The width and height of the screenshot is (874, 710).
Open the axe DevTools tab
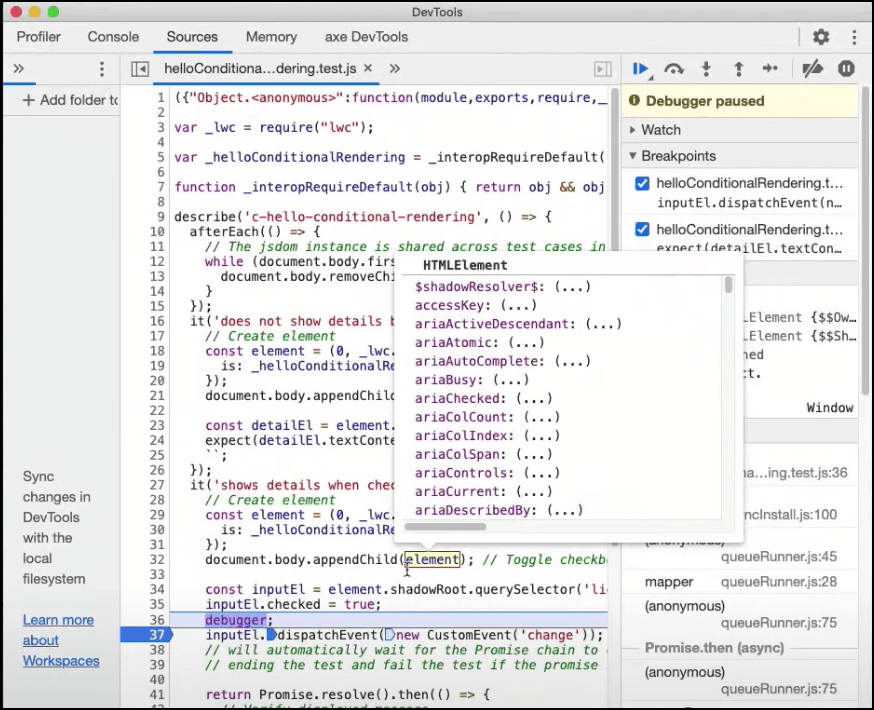pos(366,37)
